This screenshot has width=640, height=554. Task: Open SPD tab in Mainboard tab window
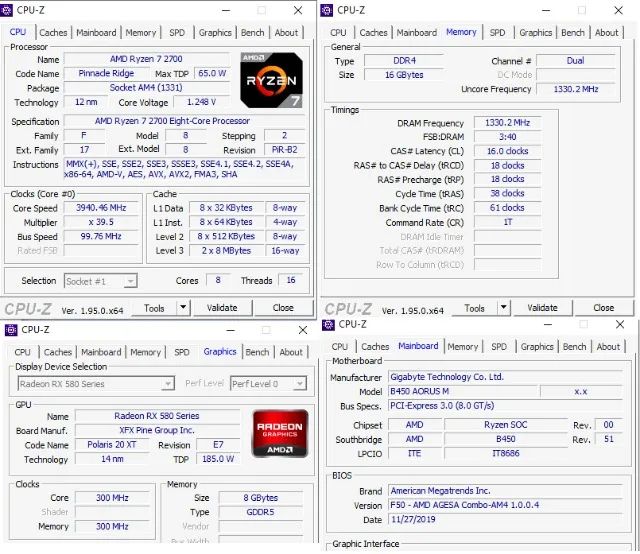point(499,347)
